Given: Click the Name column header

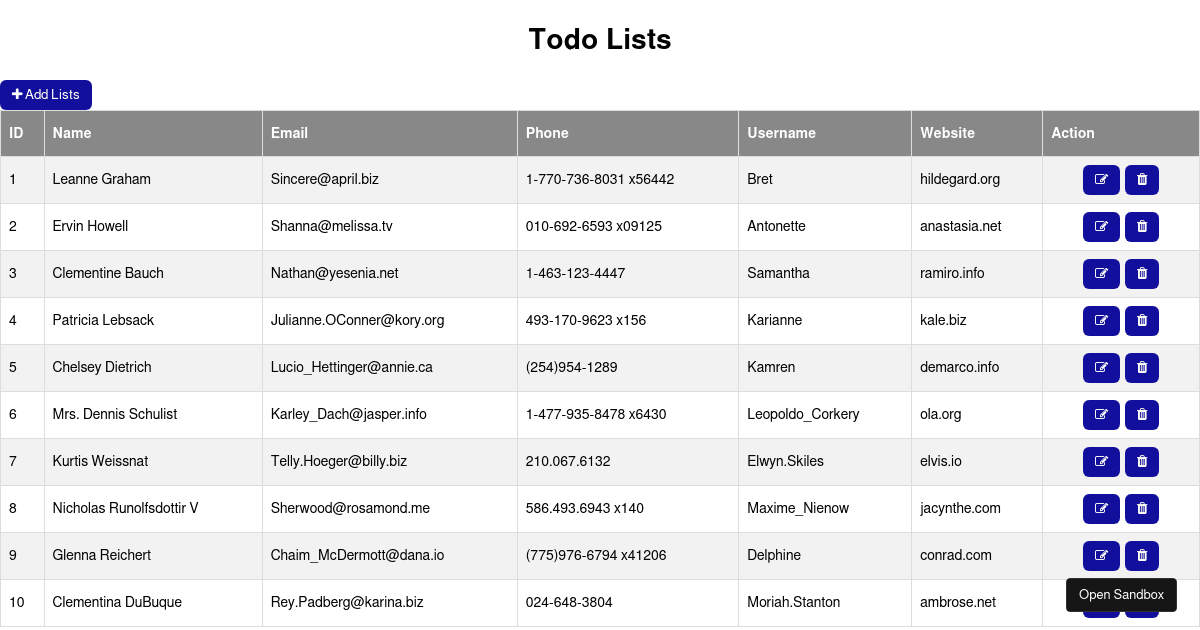Looking at the screenshot, I should (72, 133).
